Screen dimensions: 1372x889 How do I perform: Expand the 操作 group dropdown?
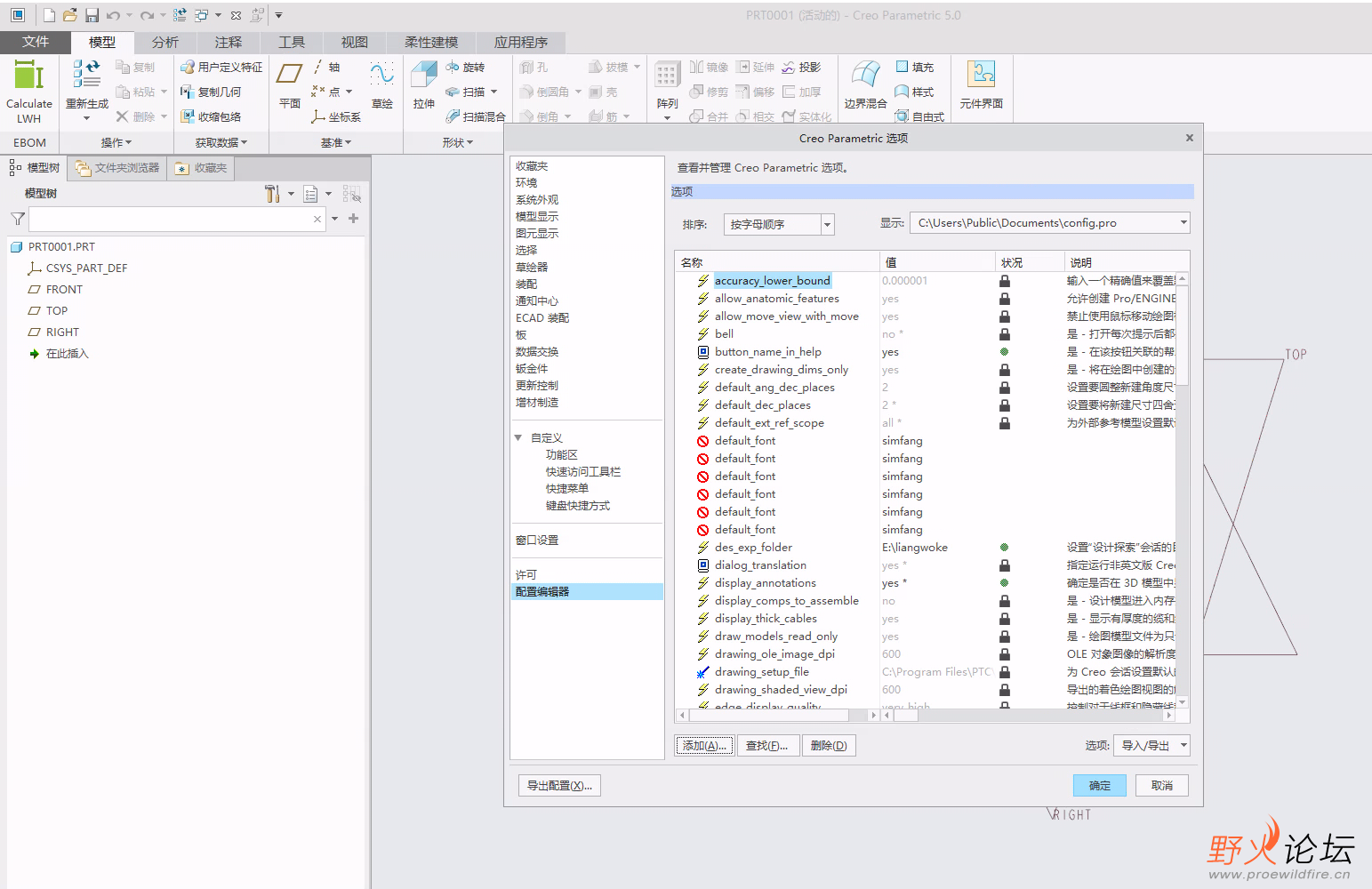(116, 142)
